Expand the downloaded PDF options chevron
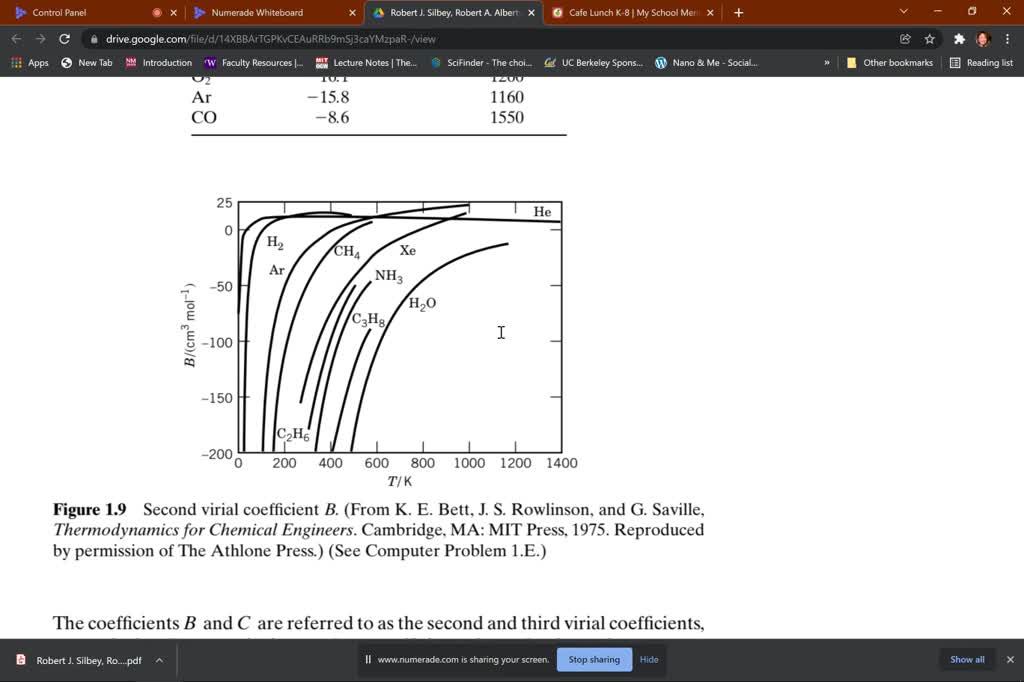Screen dimensions: 1024x682 coord(158,660)
